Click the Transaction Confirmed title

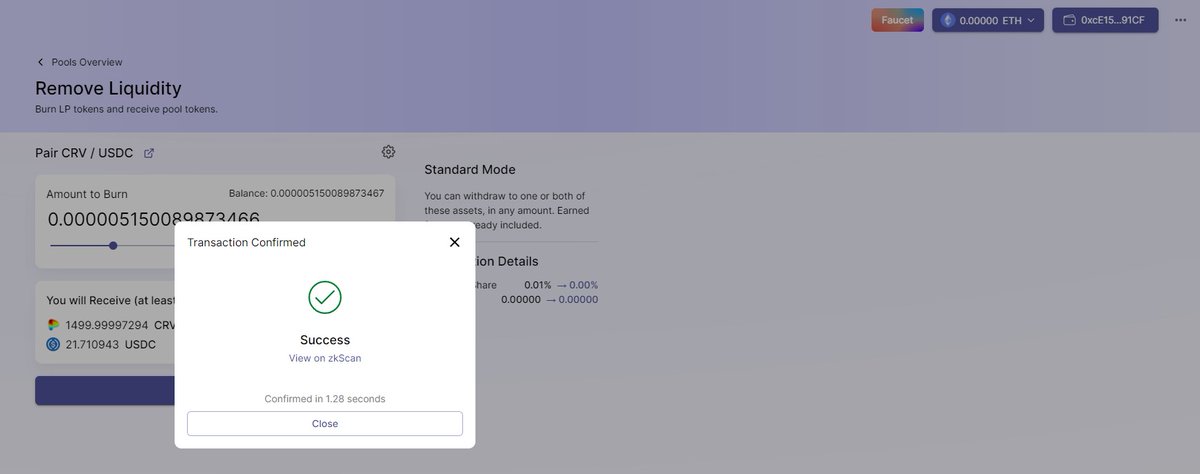pos(246,242)
